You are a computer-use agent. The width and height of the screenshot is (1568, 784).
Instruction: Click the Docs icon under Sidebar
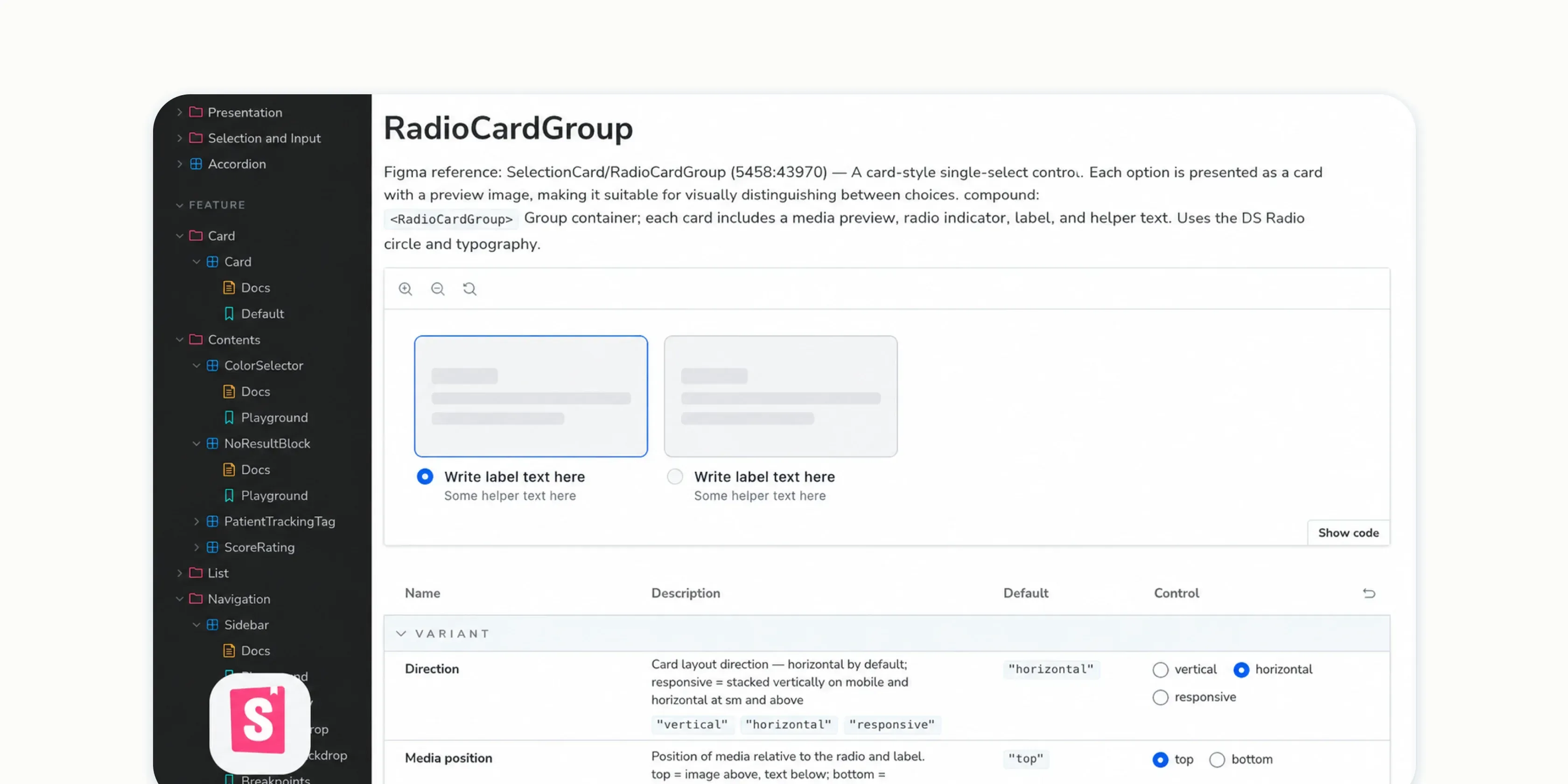pyautogui.click(x=229, y=651)
